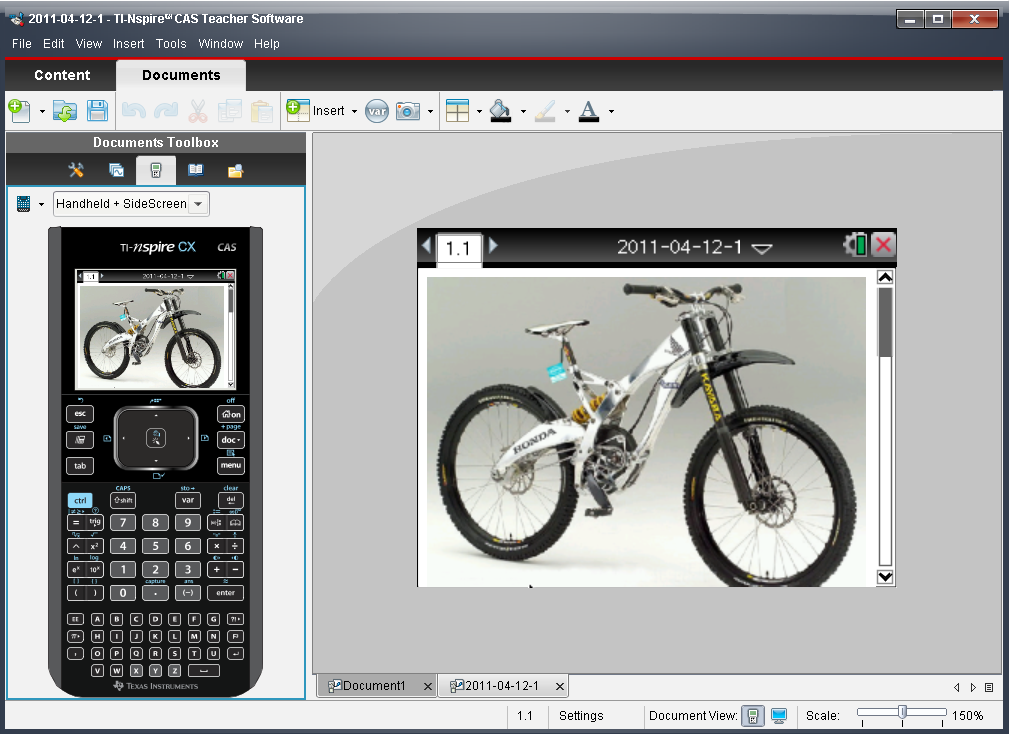
Task: Open the fill color dropdown arrow
Action: (523, 111)
